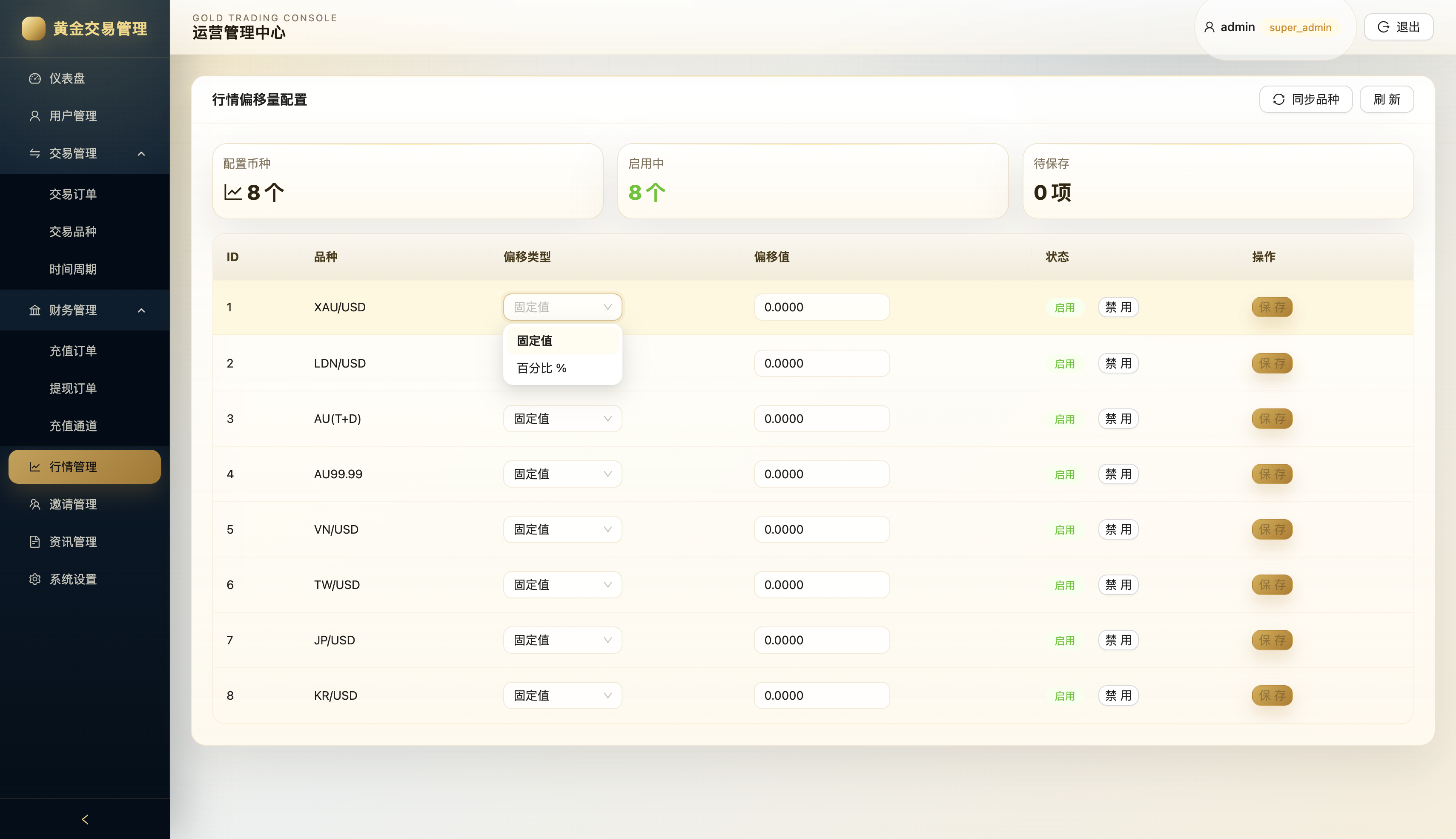
Task: Focus the TW/USD offset value field
Action: [822, 585]
